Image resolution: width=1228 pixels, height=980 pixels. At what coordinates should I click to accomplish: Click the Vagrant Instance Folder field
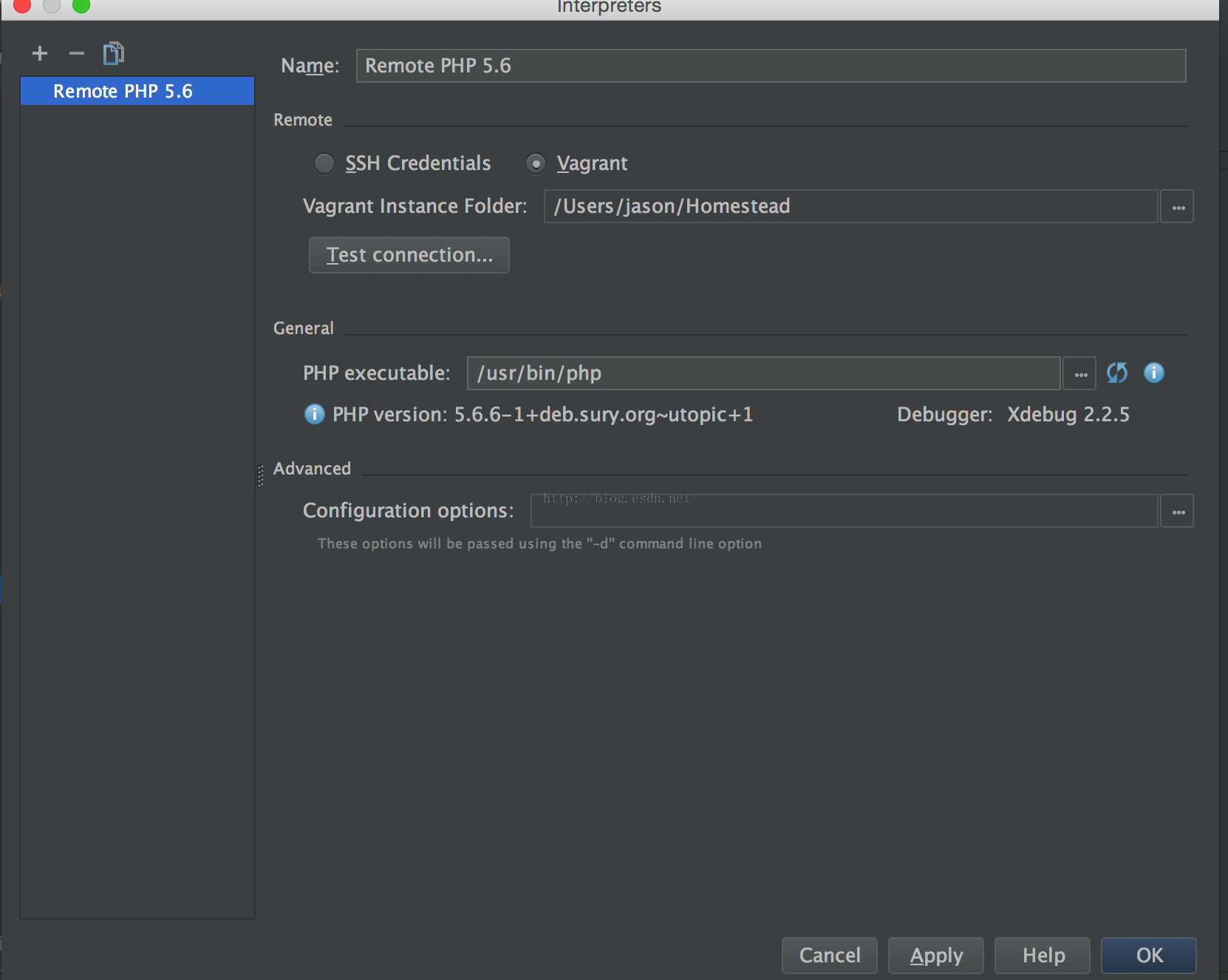(851, 206)
